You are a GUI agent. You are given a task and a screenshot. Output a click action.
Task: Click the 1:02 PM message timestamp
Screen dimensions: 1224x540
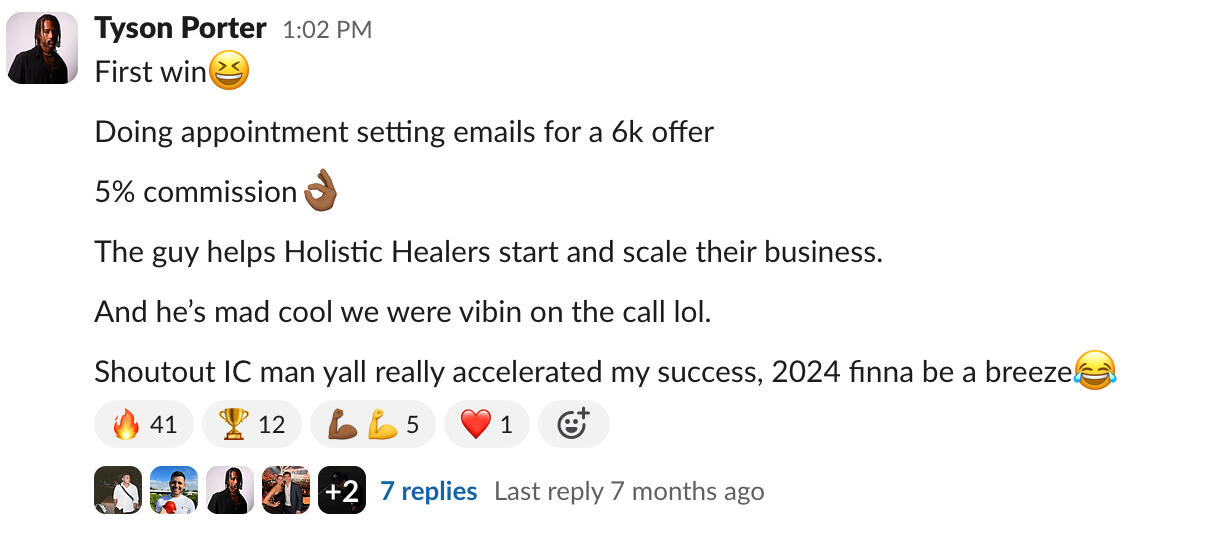pyautogui.click(x=327, y=30)
